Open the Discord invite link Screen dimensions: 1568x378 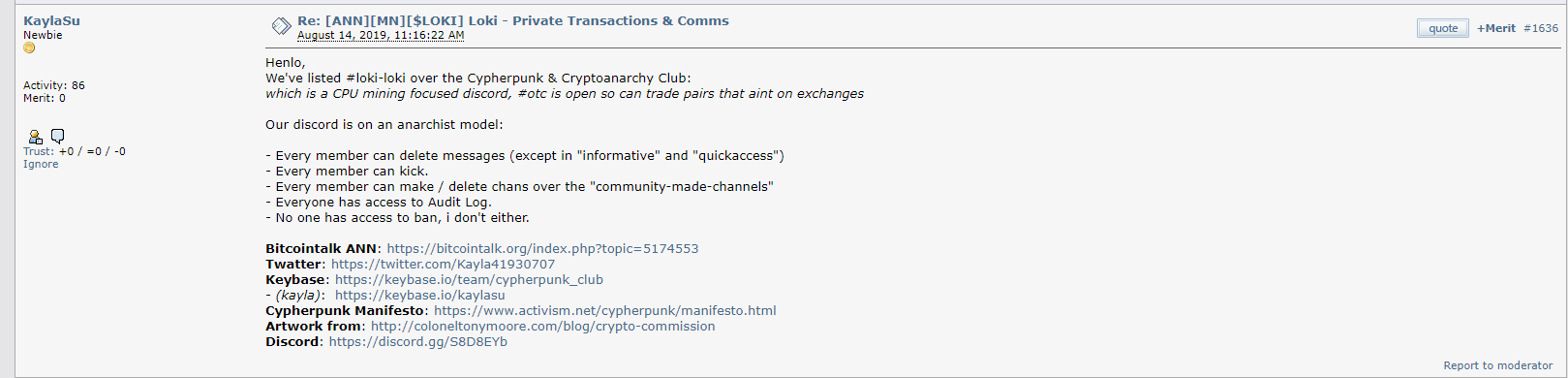pos(417,342)
